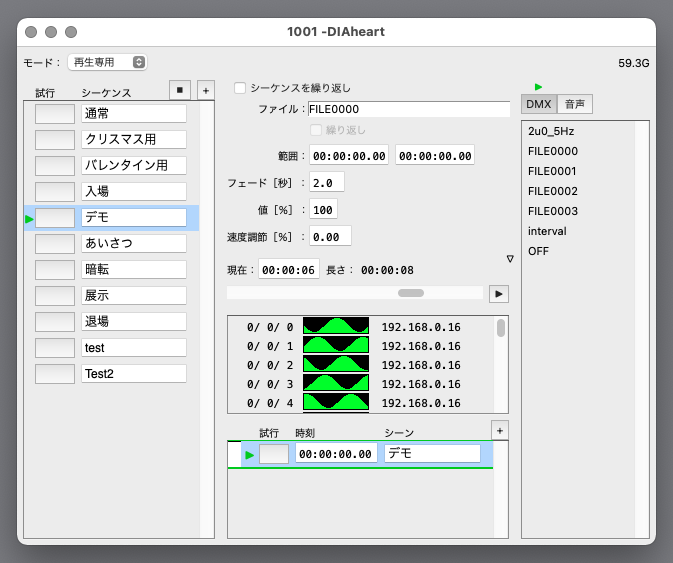This screenshot has height=563, width=673.
Task: Click the ファイル field containing FILE0000
Action: 409,109
